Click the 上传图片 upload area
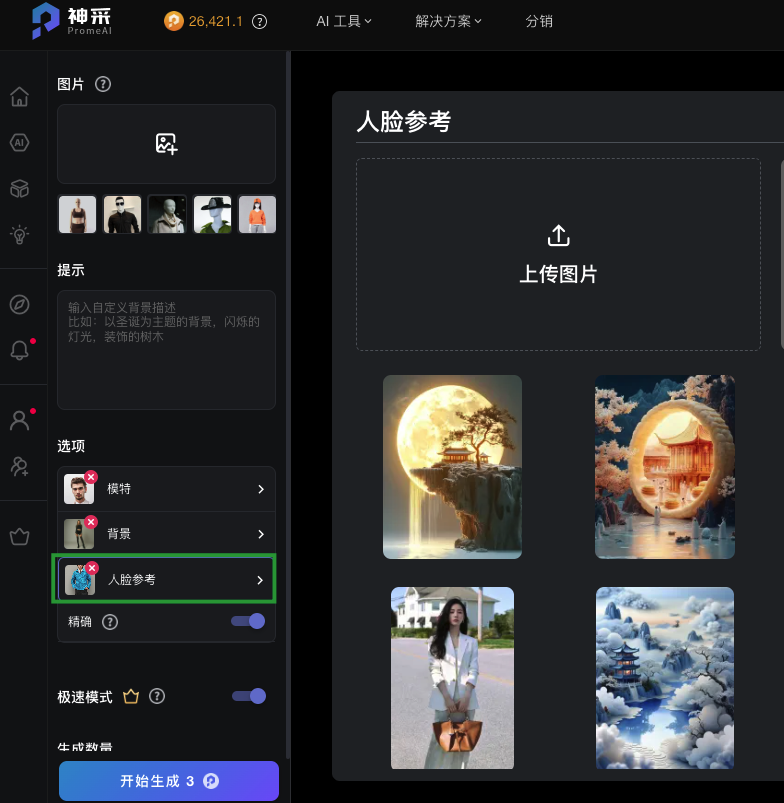This screenshot has height=803, width=784. [558, 254]
